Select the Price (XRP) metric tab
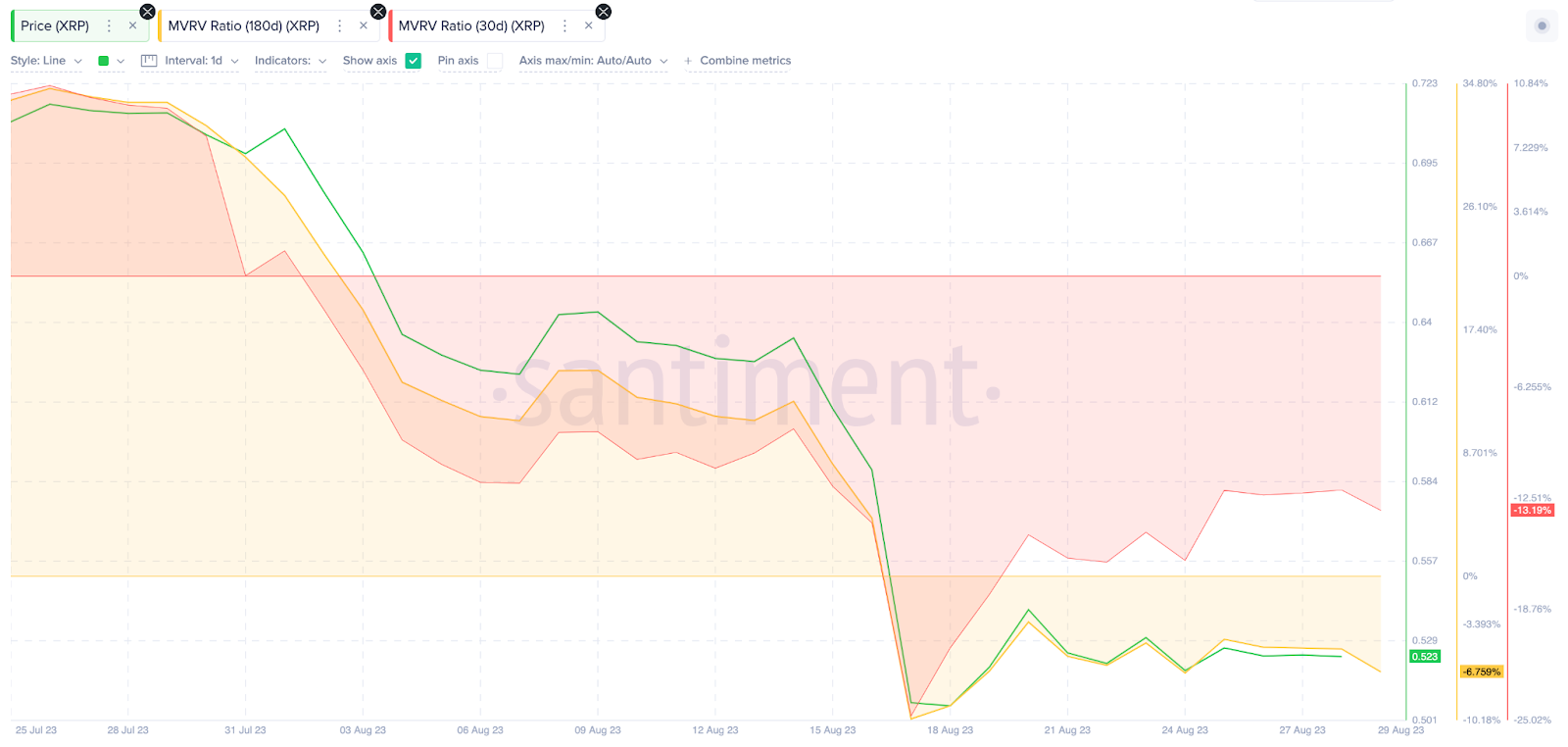The height and width of the screenshot is (747, 1568). coord(55,26)
